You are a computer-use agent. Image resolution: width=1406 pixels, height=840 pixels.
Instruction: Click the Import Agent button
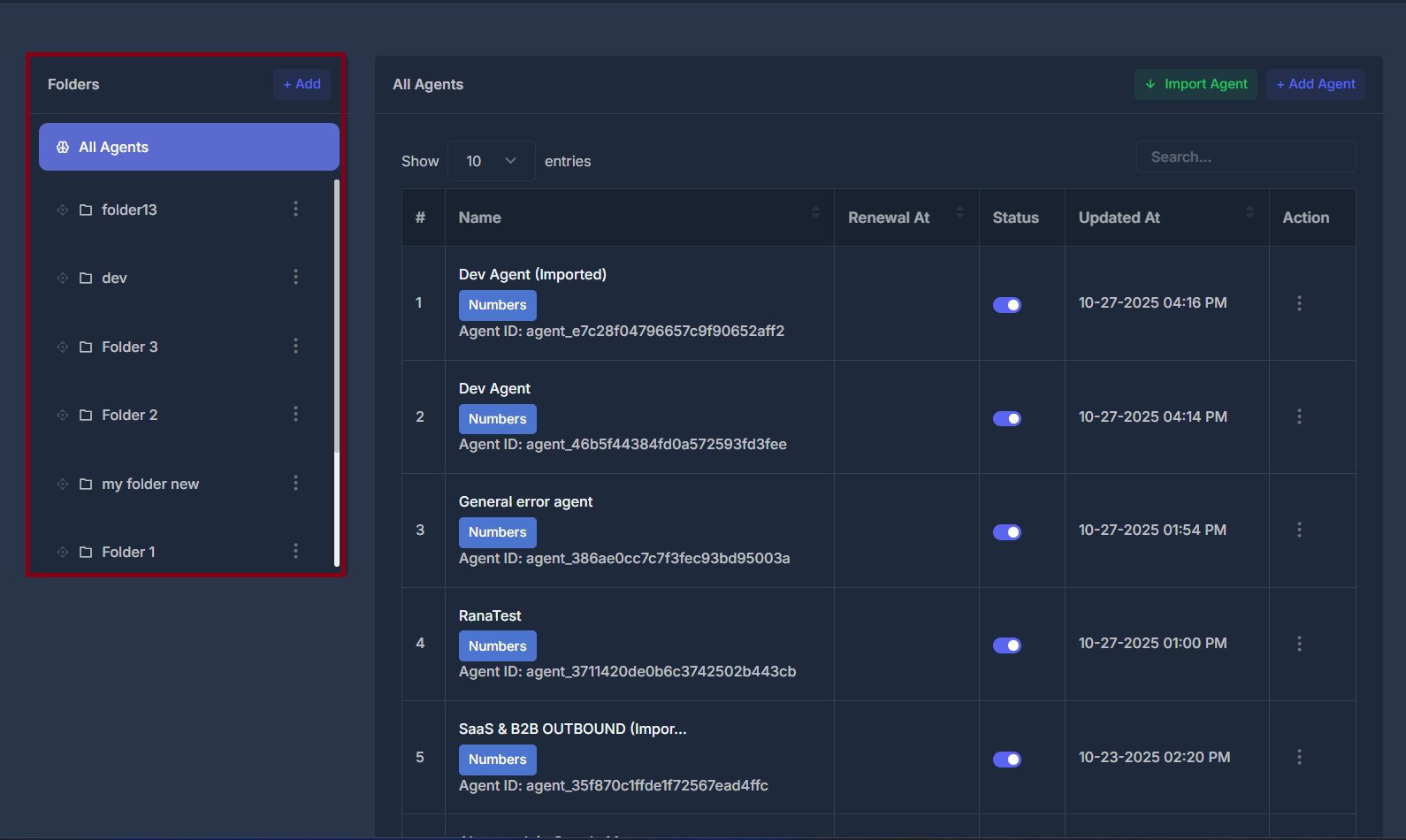[x=1196, y=84]
